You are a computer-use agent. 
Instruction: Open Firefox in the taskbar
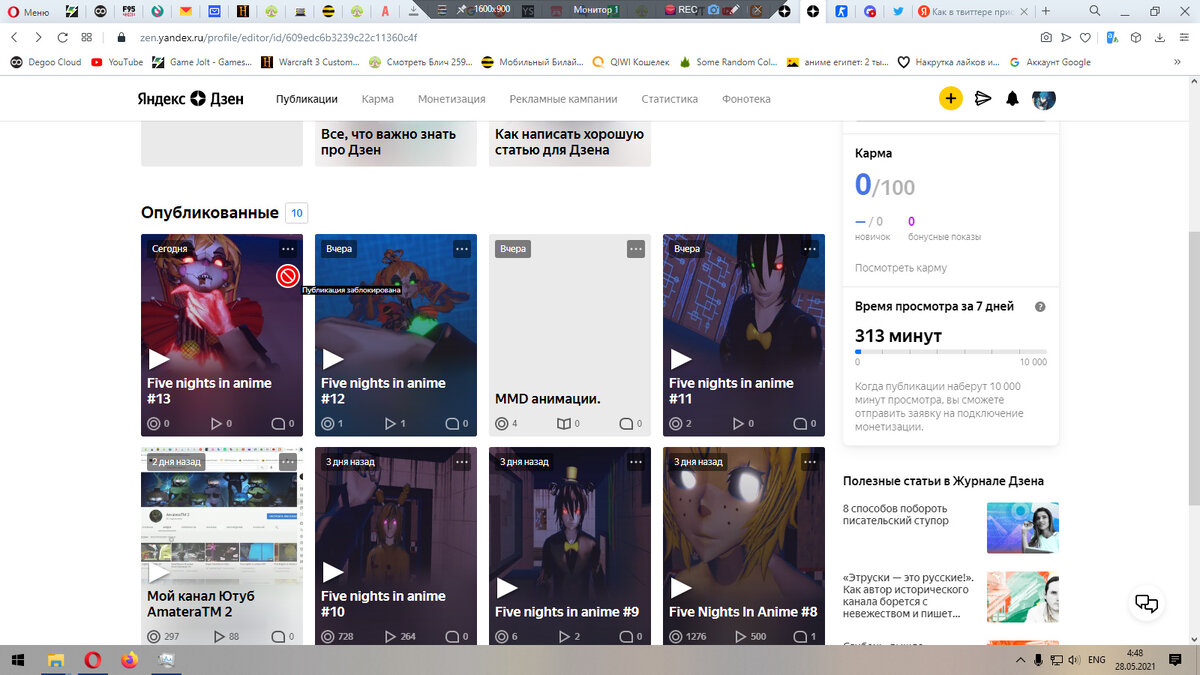[x=129, y=660]
